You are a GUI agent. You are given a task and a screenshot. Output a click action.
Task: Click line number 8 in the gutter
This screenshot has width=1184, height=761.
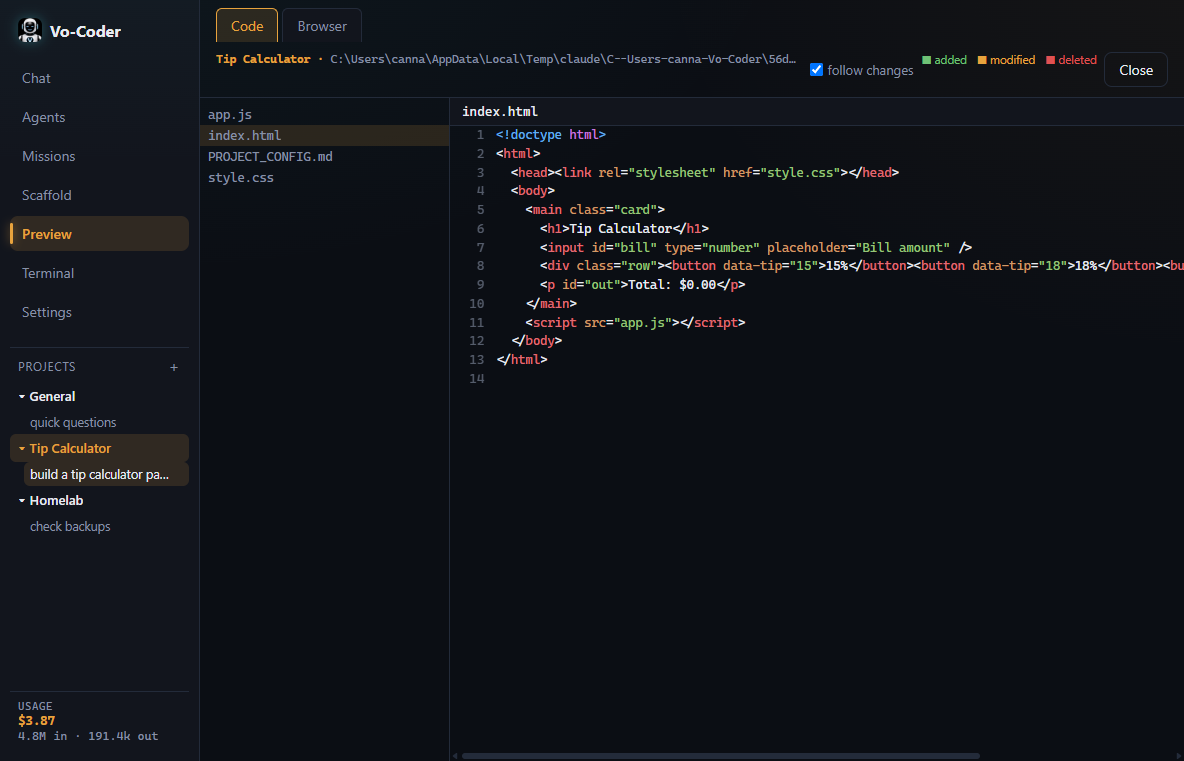click(x=480, y=266)
